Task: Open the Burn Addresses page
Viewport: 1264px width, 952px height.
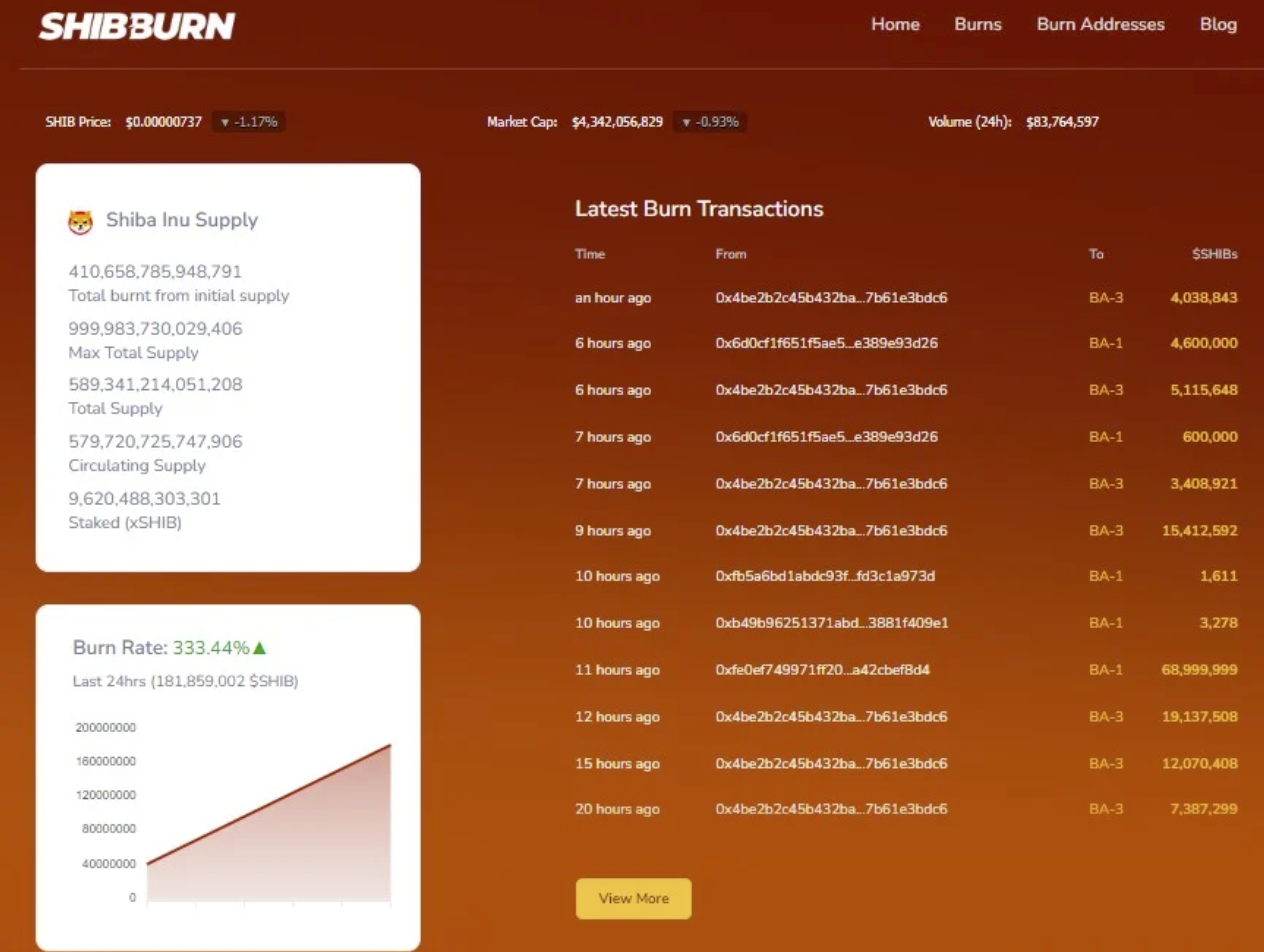Action: point(1100,24)
